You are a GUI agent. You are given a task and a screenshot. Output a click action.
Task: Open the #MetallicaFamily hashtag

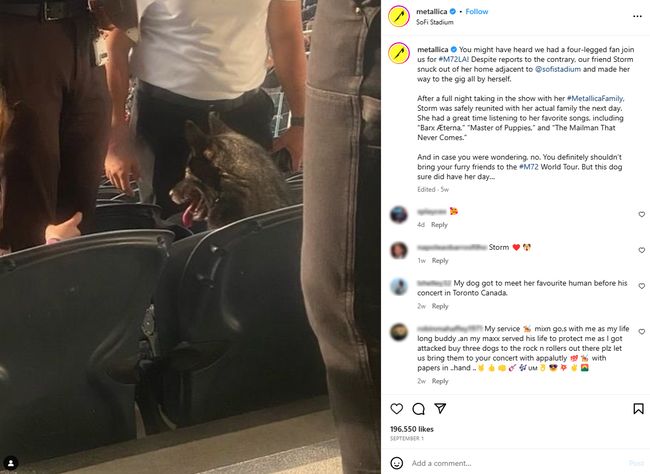tap(595, 98)
